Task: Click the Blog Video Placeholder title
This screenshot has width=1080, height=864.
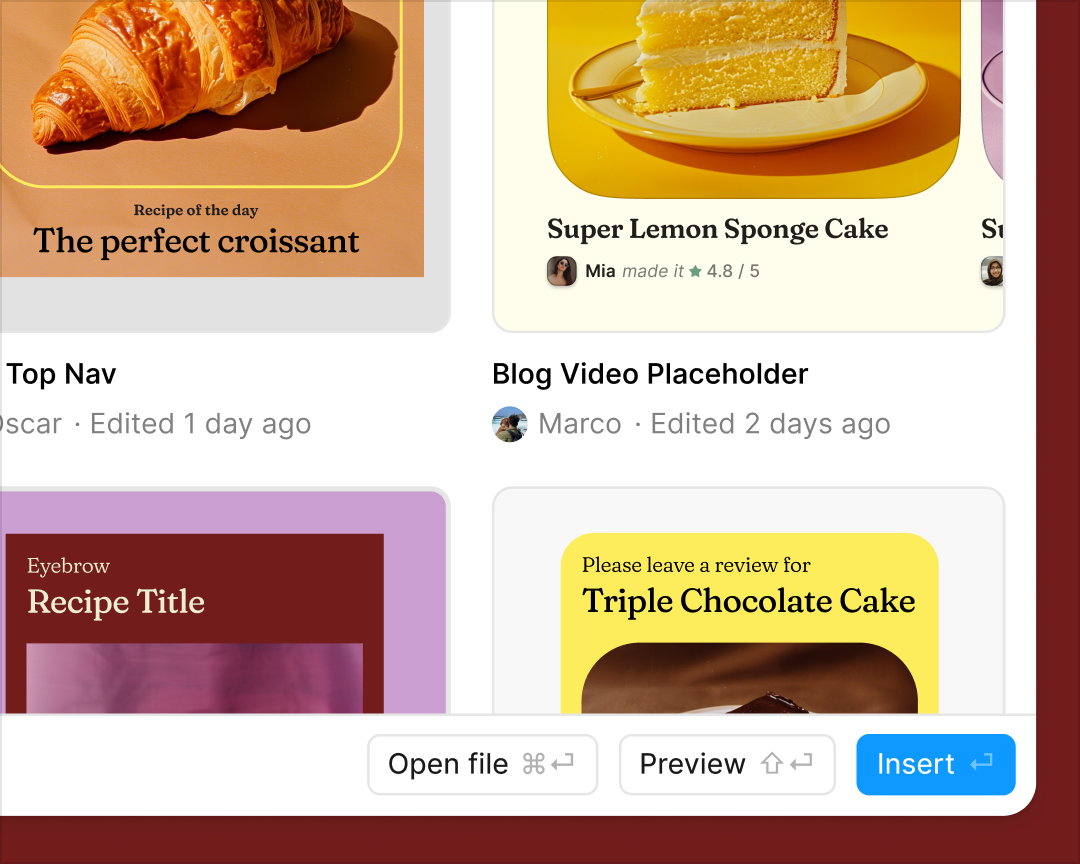Action: 649,374
